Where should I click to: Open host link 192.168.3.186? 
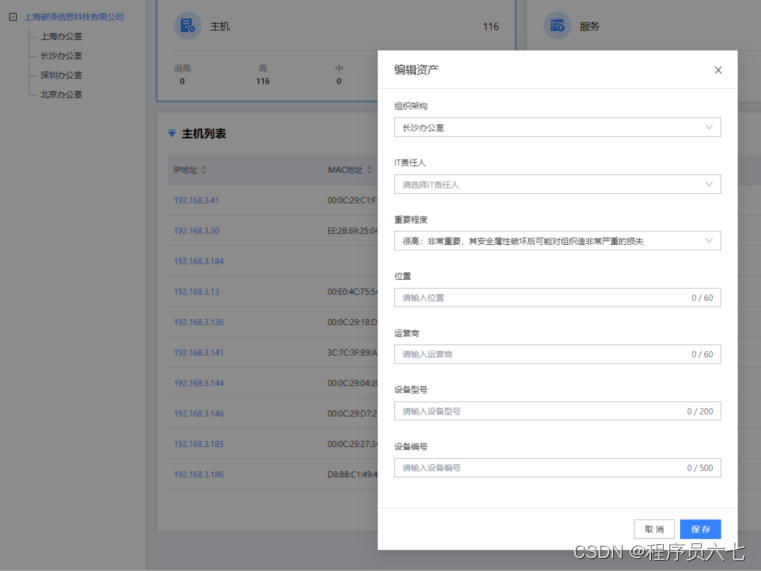pos(199,474)
